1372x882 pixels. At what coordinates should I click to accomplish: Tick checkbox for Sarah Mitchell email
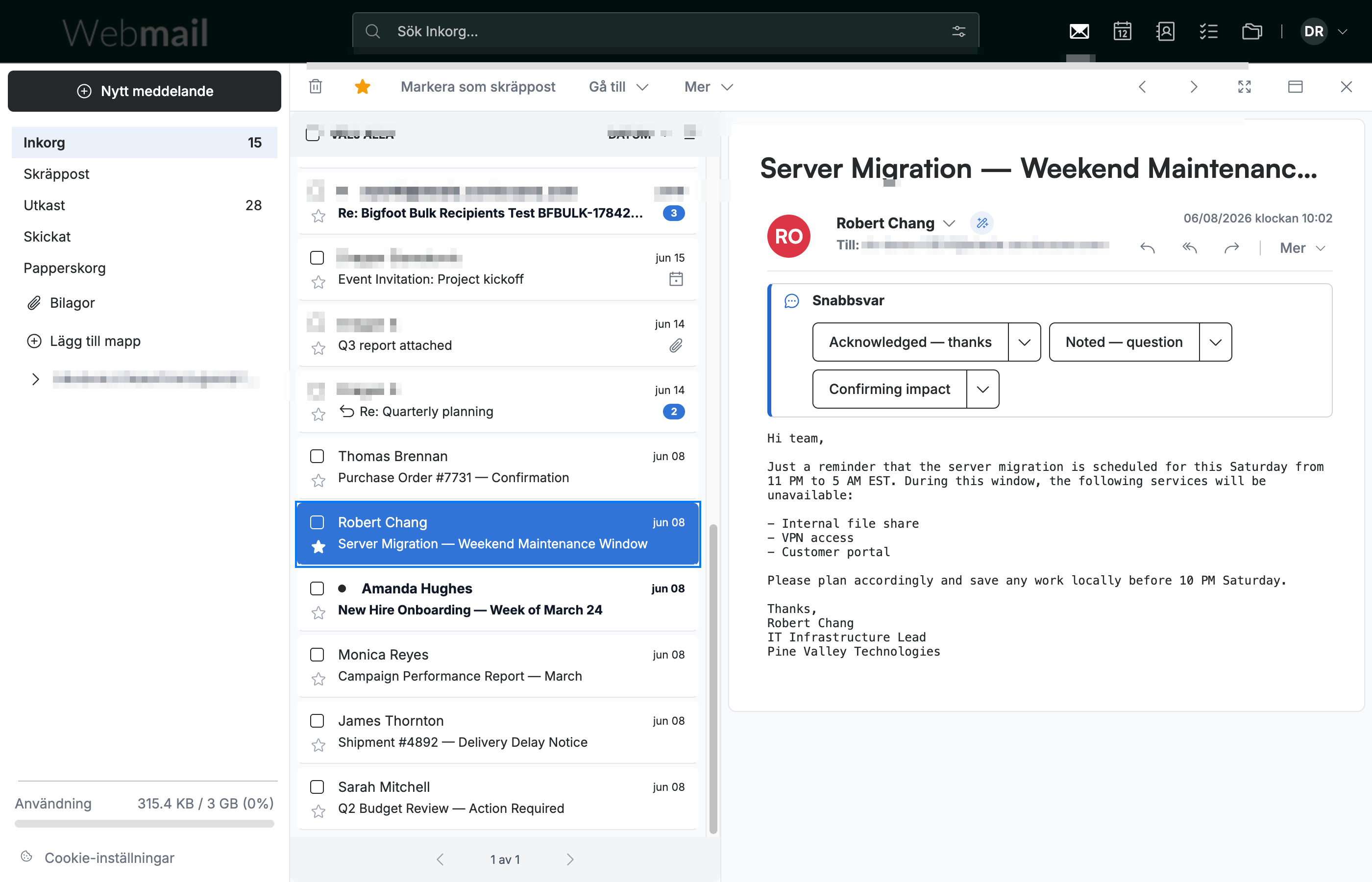pos(317,787)
